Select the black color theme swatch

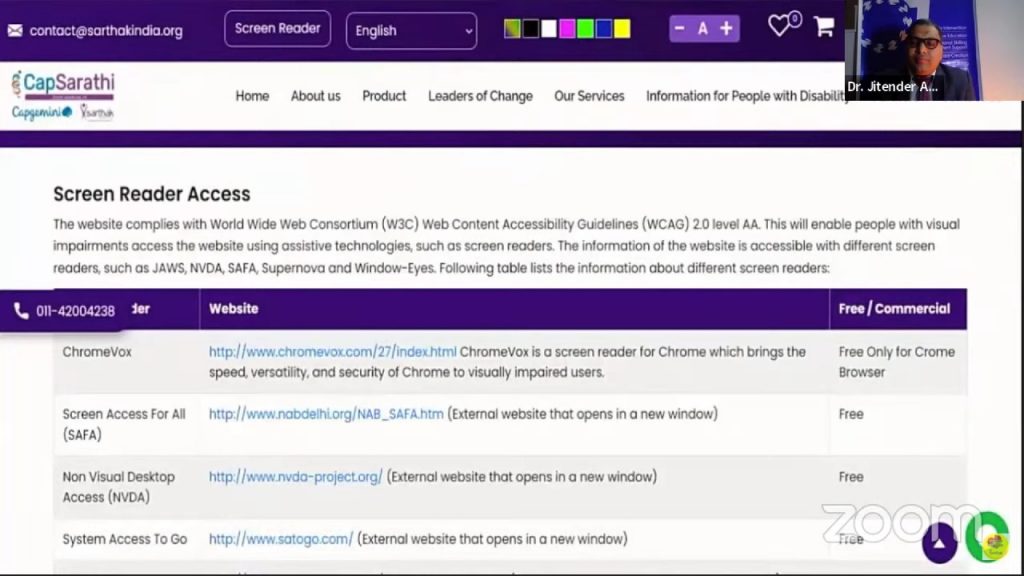(531, 29)
